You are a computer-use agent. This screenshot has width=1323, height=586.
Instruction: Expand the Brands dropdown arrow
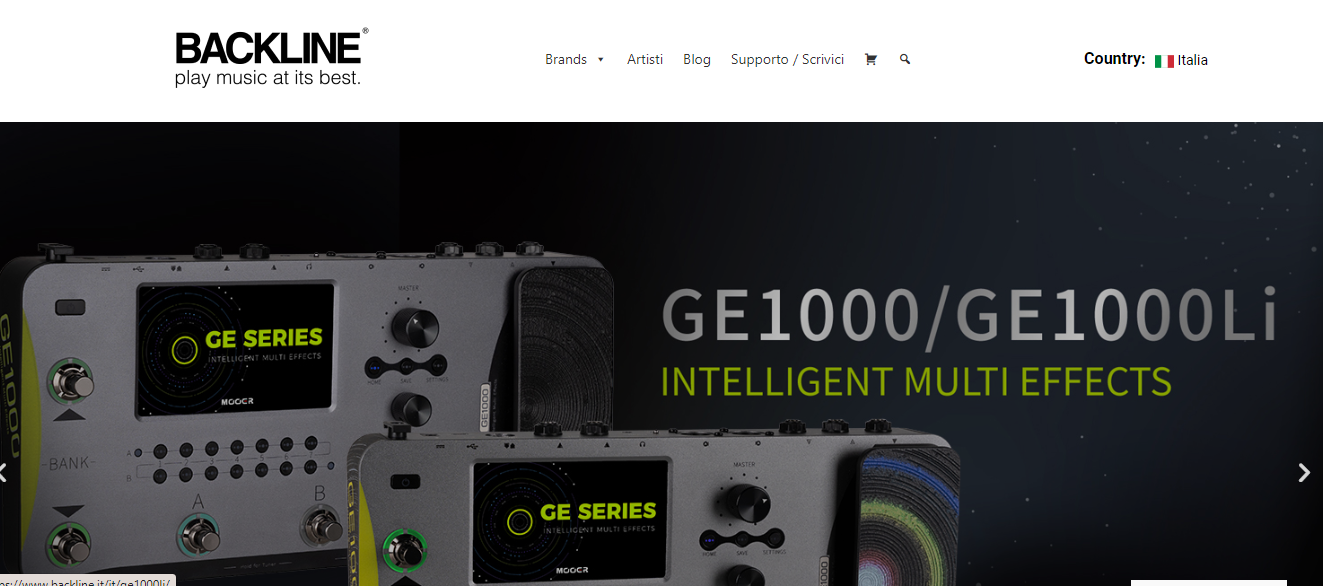(x=600, y=60)
